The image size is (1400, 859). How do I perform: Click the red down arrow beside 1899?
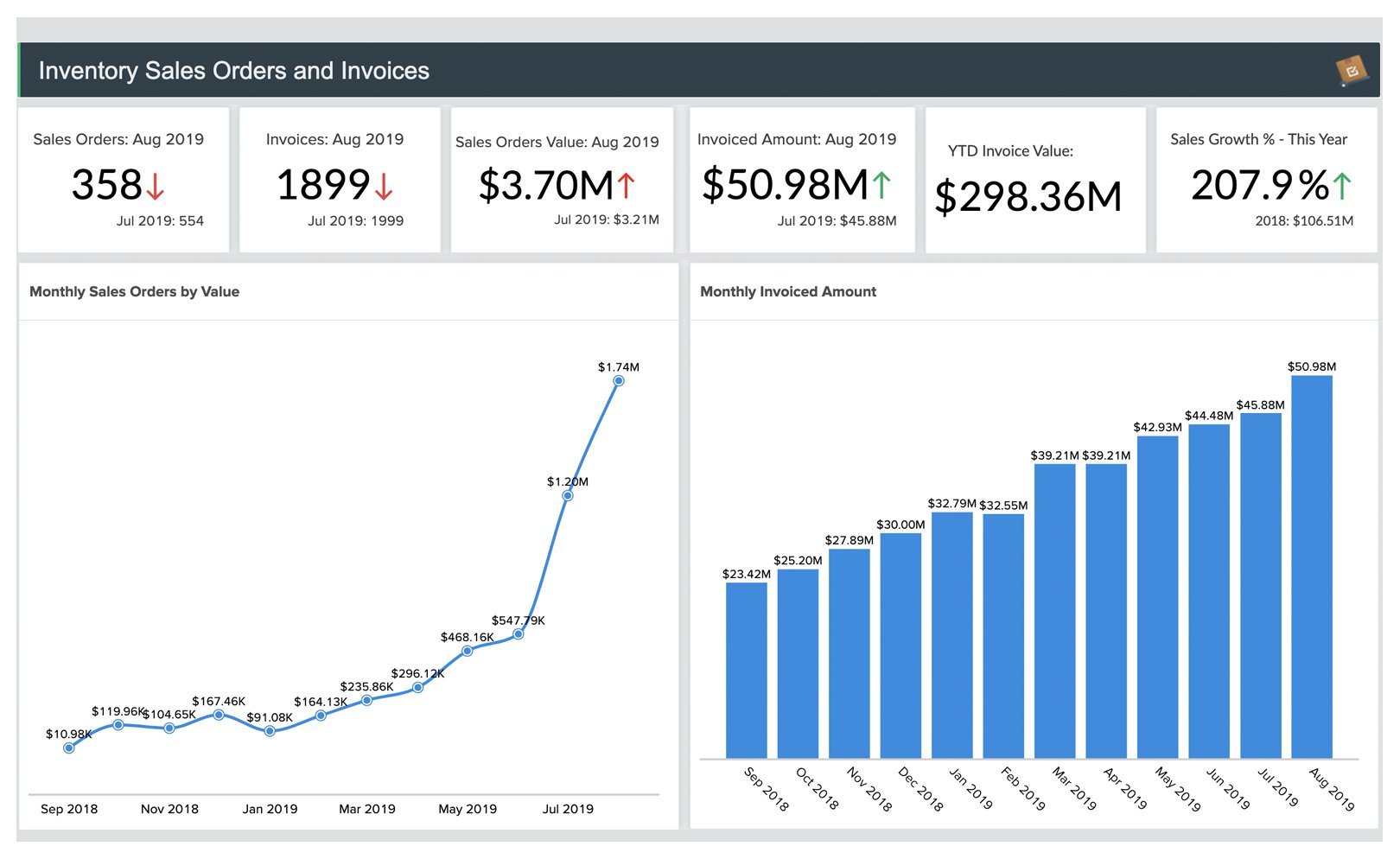pos(385,186)
